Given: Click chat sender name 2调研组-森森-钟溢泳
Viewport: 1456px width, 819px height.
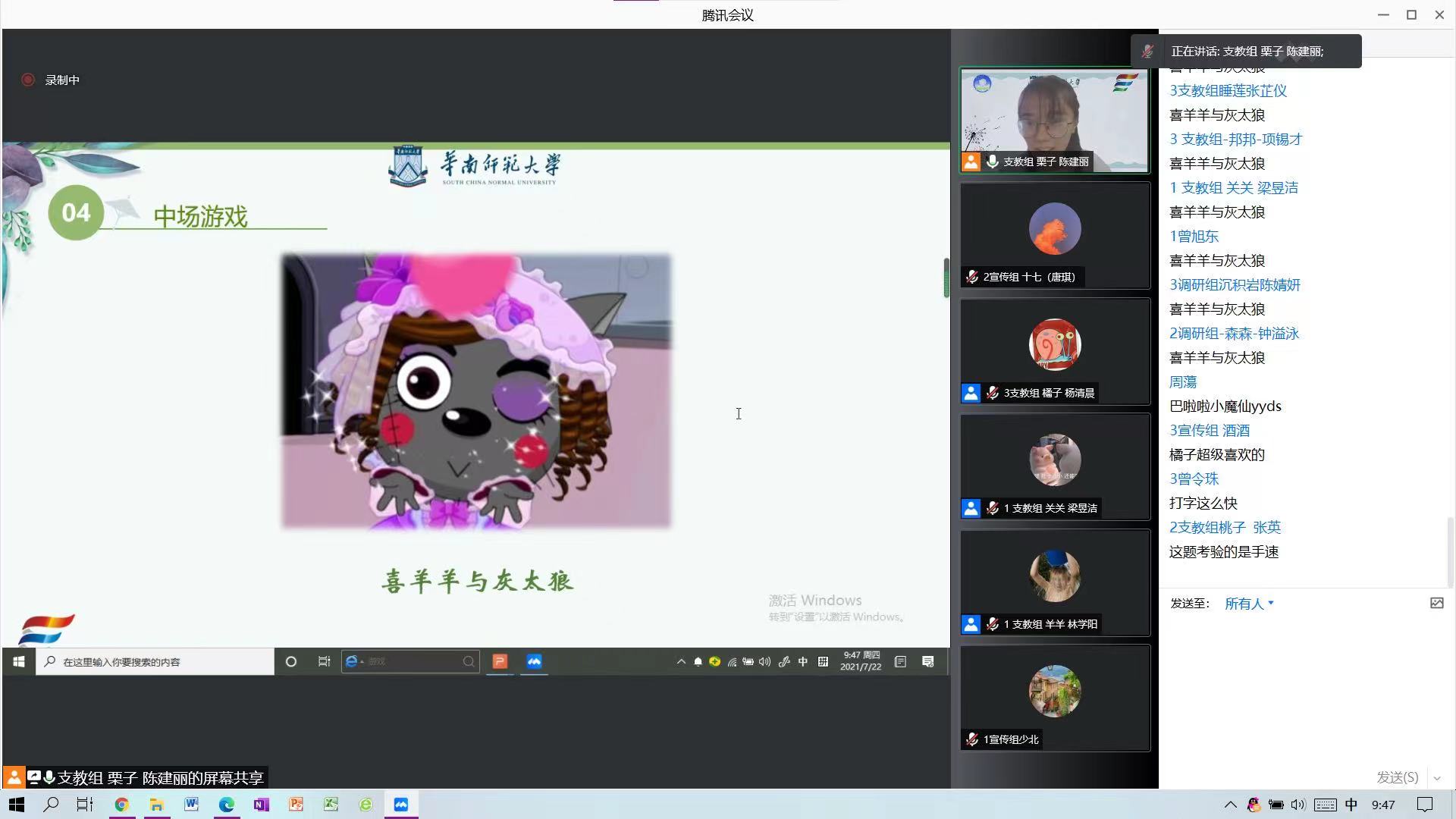Looking at the screenshot, I should coord(1234,333).
